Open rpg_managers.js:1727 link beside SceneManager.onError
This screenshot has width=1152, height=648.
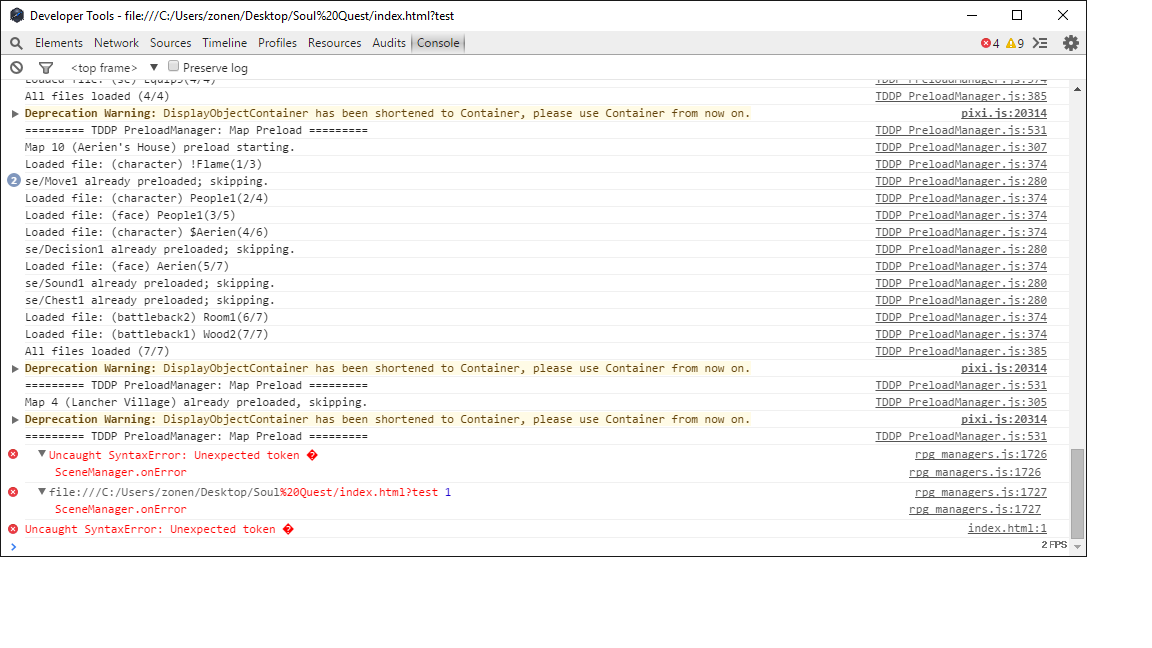974,509
